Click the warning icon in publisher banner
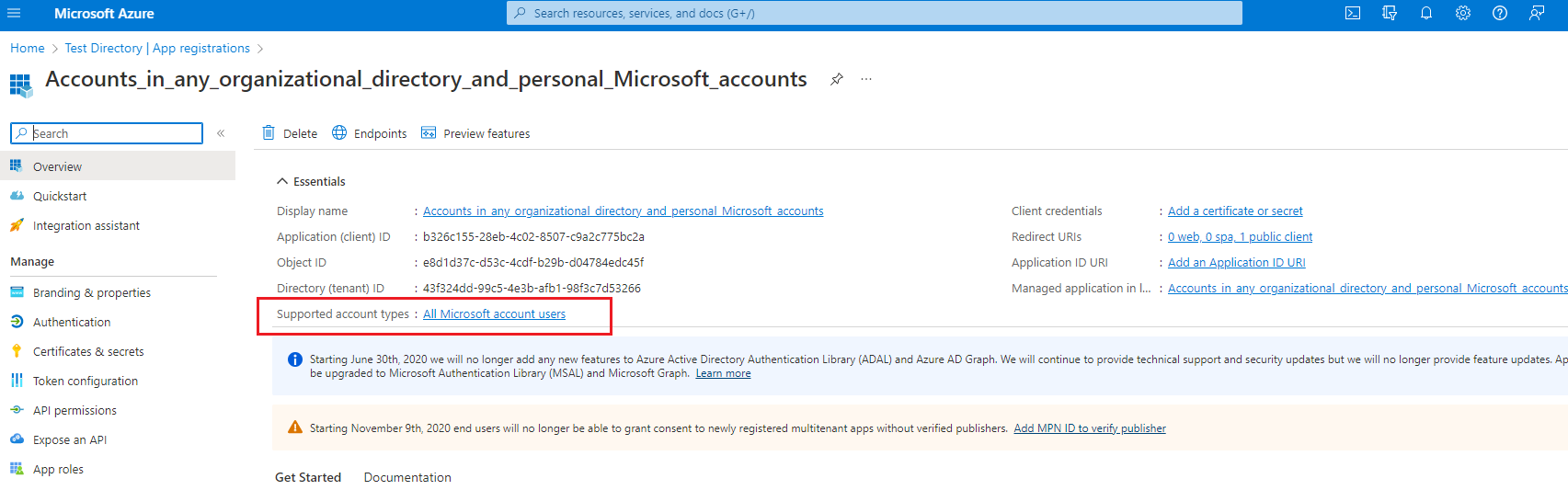Viewport: 1568px width, 490px height. [x=295, y=427]
